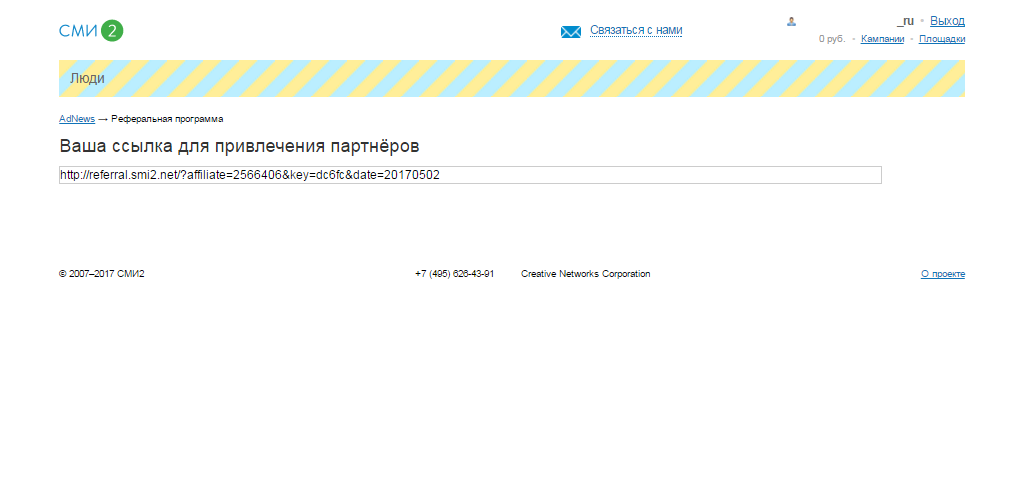Go to Площадки page
The image size is (1024, 504).
[x=942, y=39]
